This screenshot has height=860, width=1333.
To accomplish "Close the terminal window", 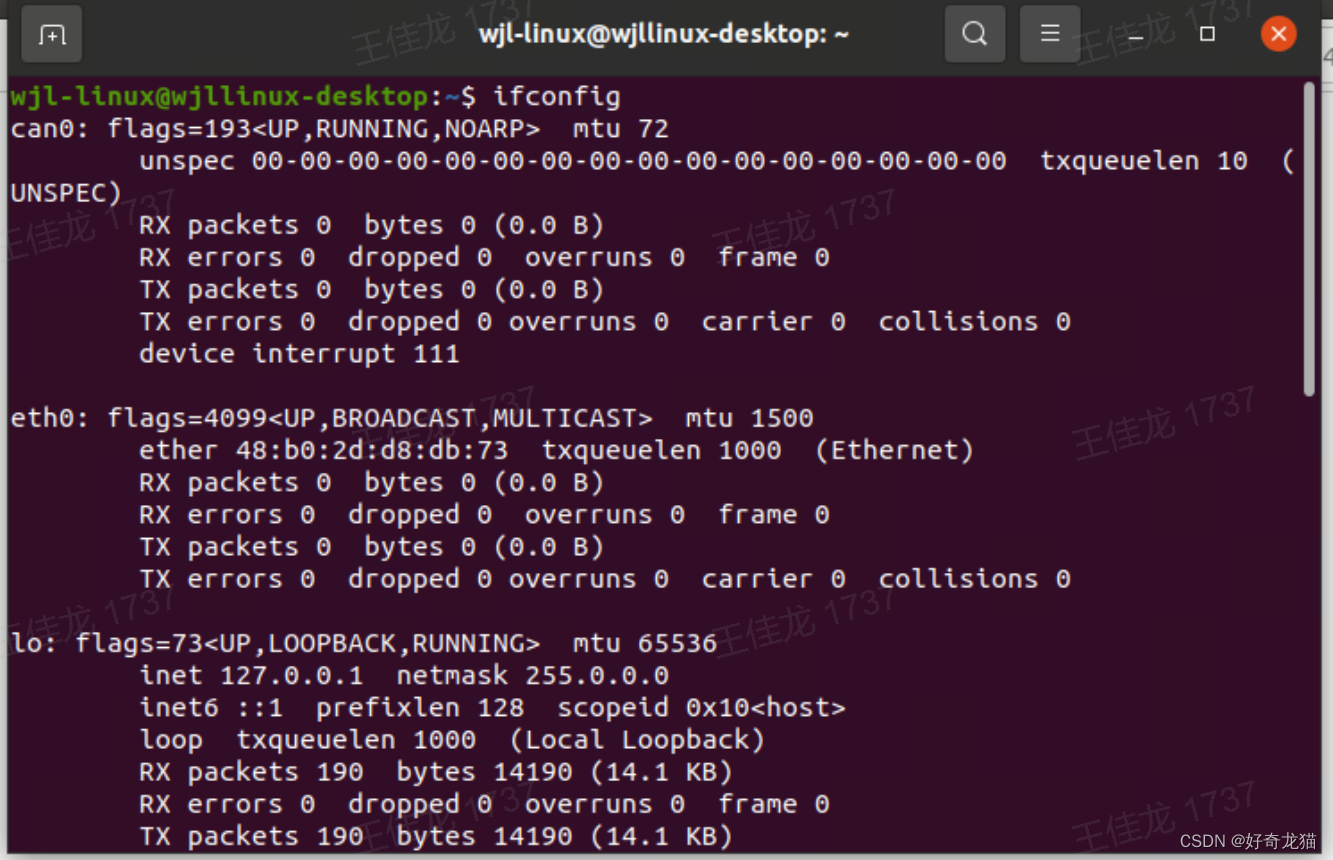I will click(1278, 34).
